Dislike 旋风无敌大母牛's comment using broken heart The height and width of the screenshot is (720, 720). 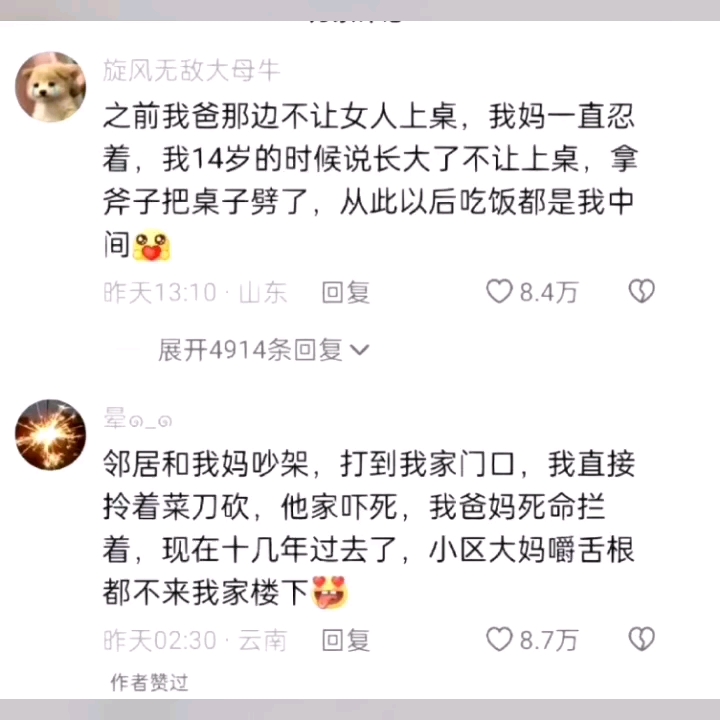click(x=641, y=291)
